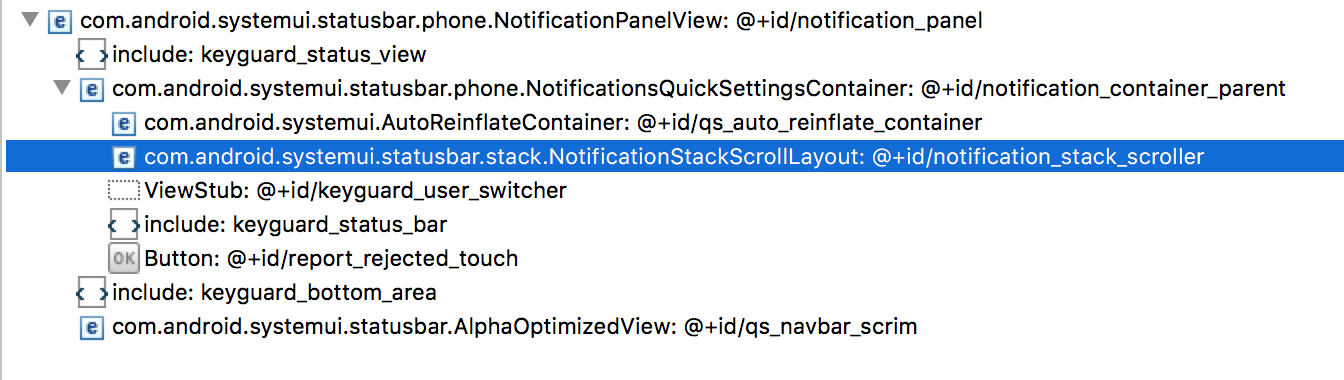Click the include icon beside keyguard_status_bar

(123, 225)
